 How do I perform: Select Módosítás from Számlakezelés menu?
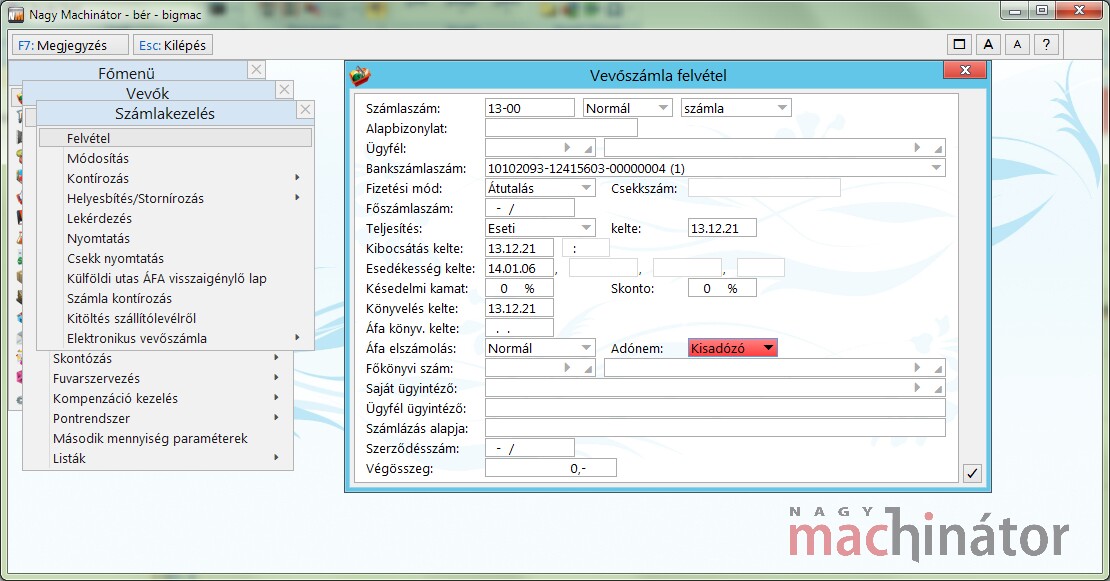point(98,158)
